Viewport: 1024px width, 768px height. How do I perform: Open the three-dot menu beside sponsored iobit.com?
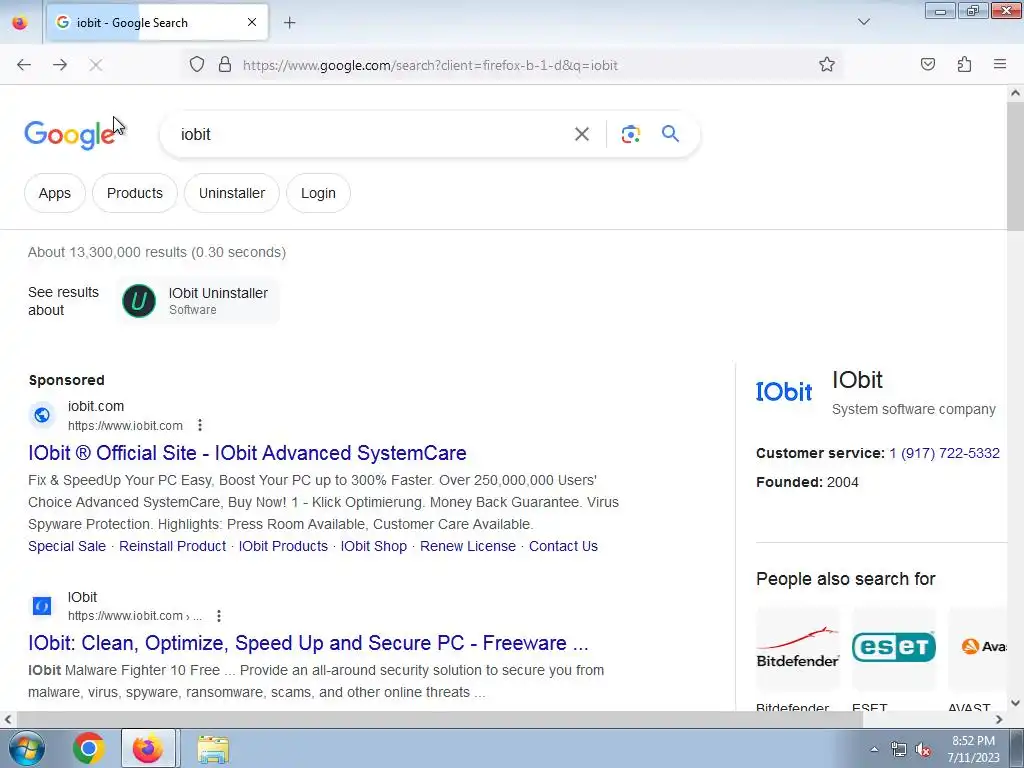pos(200,426)
